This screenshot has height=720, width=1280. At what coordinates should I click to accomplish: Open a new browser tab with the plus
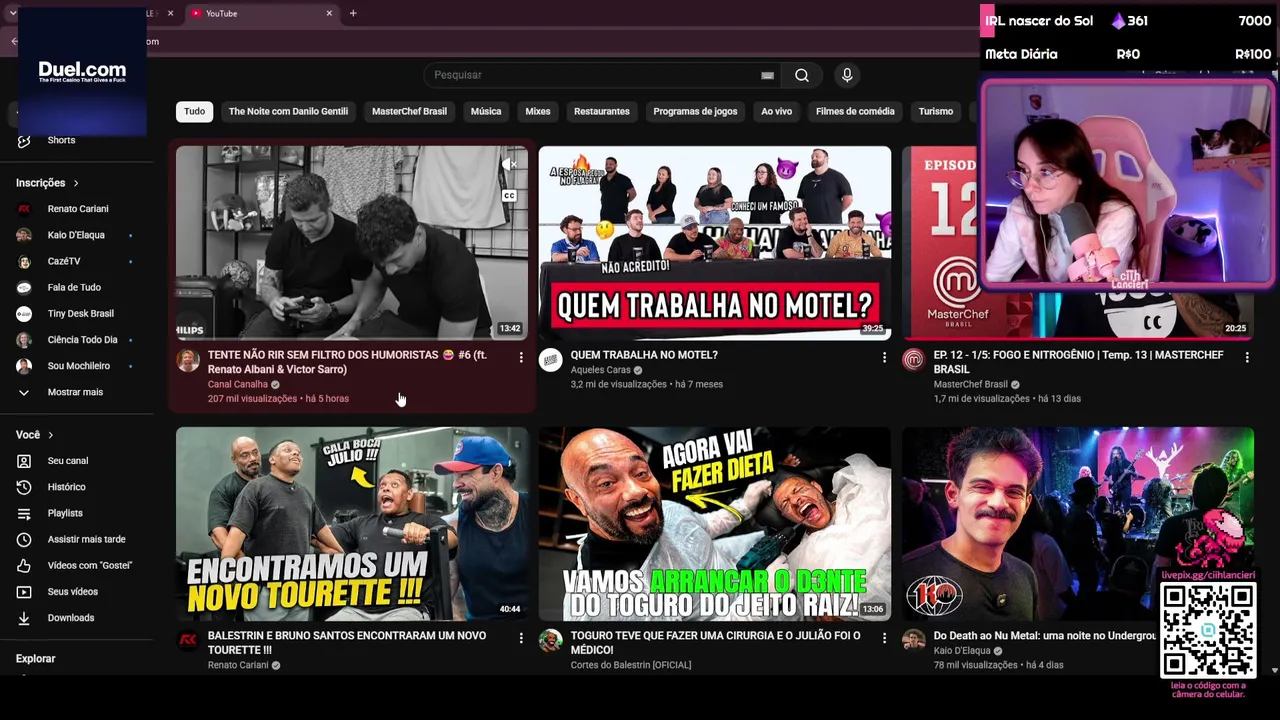click(x=353, y=13)
